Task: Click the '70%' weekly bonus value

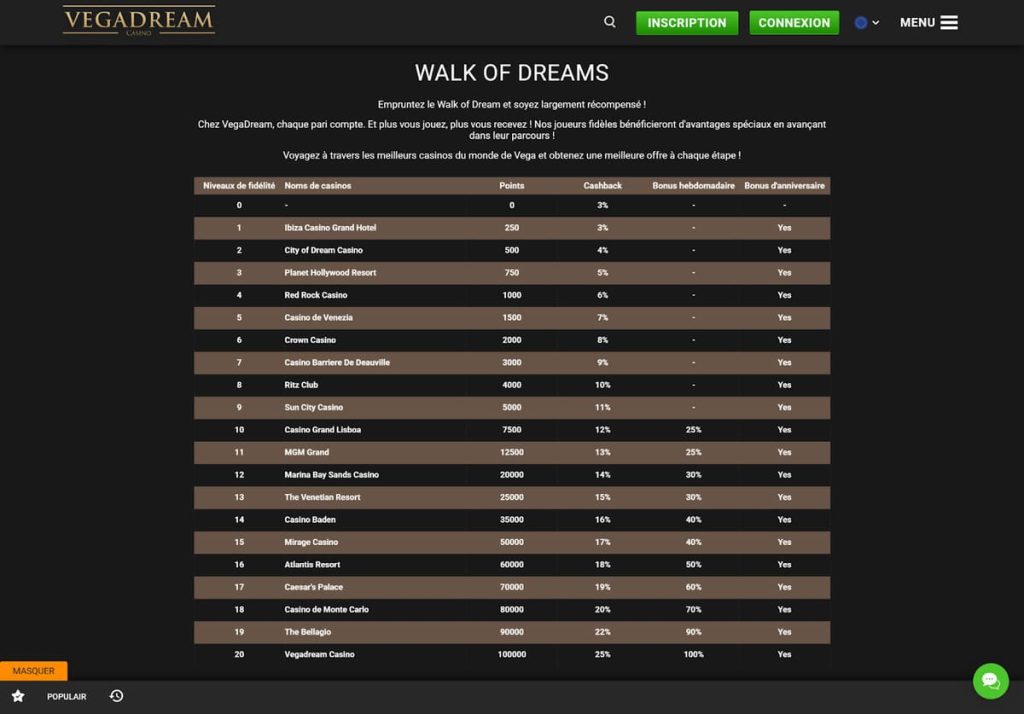Action: 694,609
